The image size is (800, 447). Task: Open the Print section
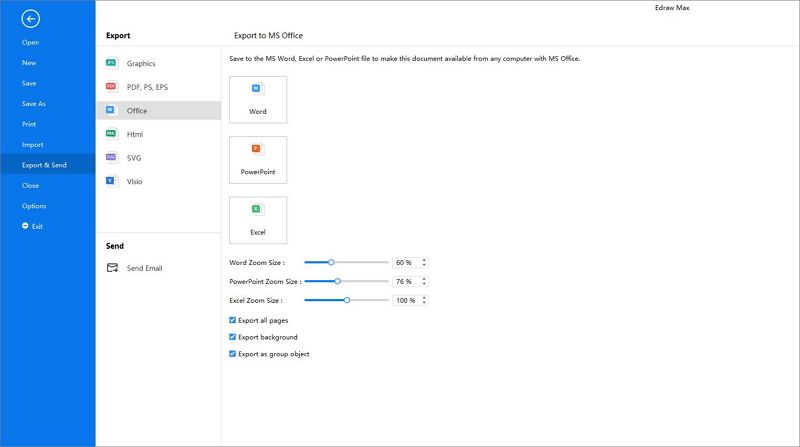tap(29, 124)
